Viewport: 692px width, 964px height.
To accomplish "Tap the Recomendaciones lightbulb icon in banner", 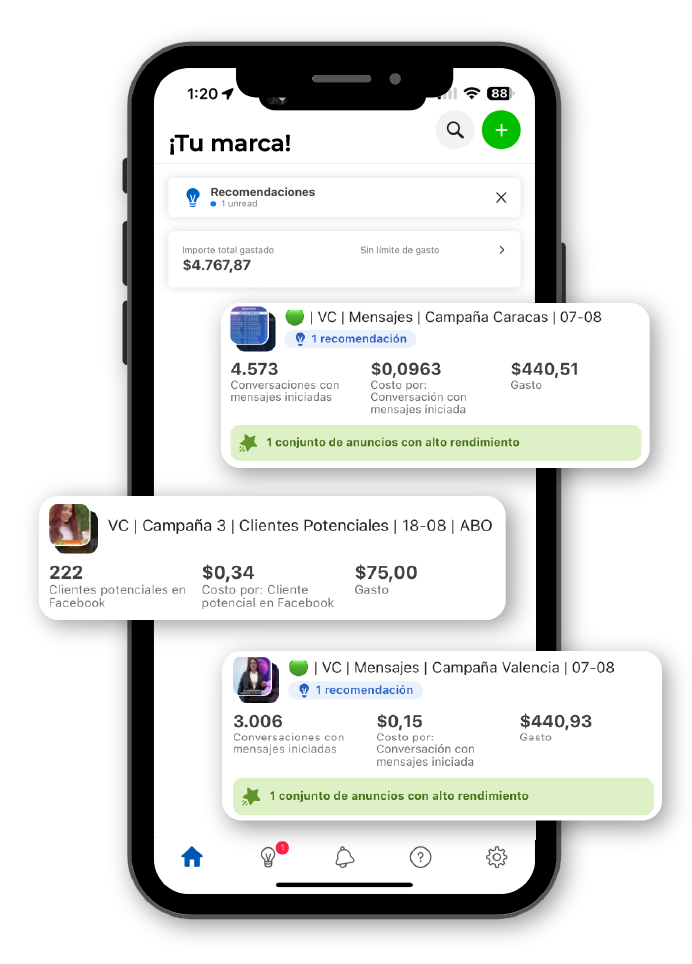I will [193, 198].
